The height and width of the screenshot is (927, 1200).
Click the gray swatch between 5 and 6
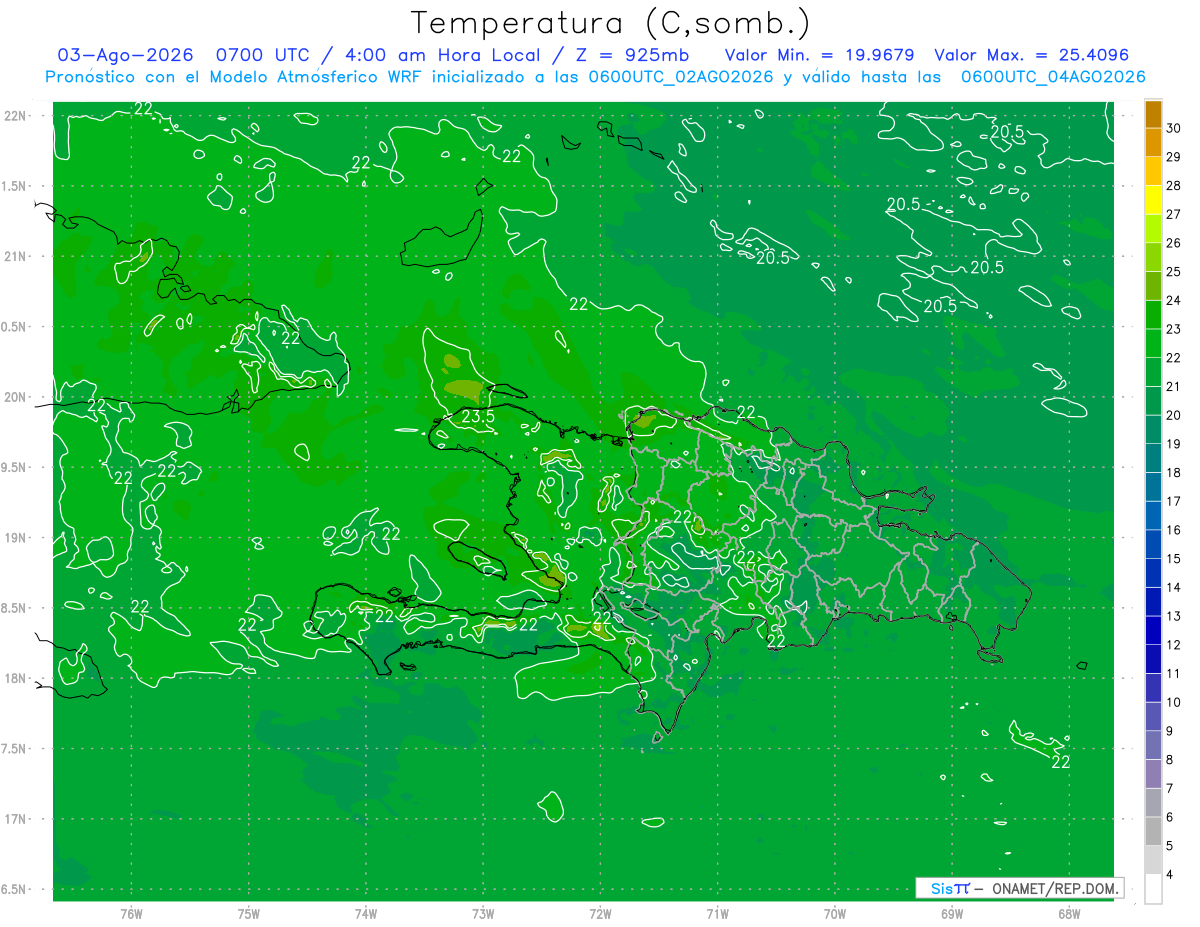pyautogui.click(x=1154, y=832)
